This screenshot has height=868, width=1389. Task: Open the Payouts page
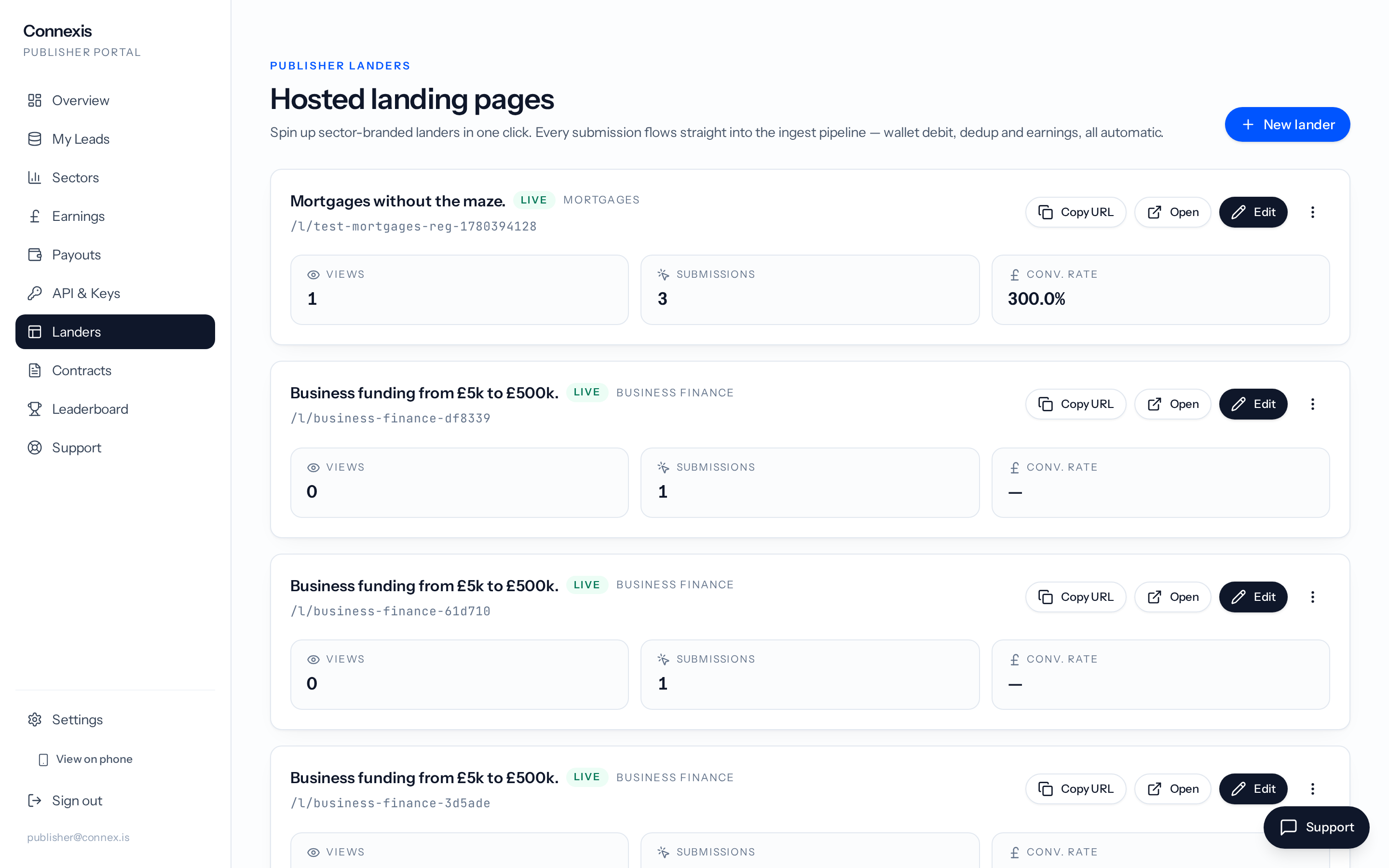(115, 254)
